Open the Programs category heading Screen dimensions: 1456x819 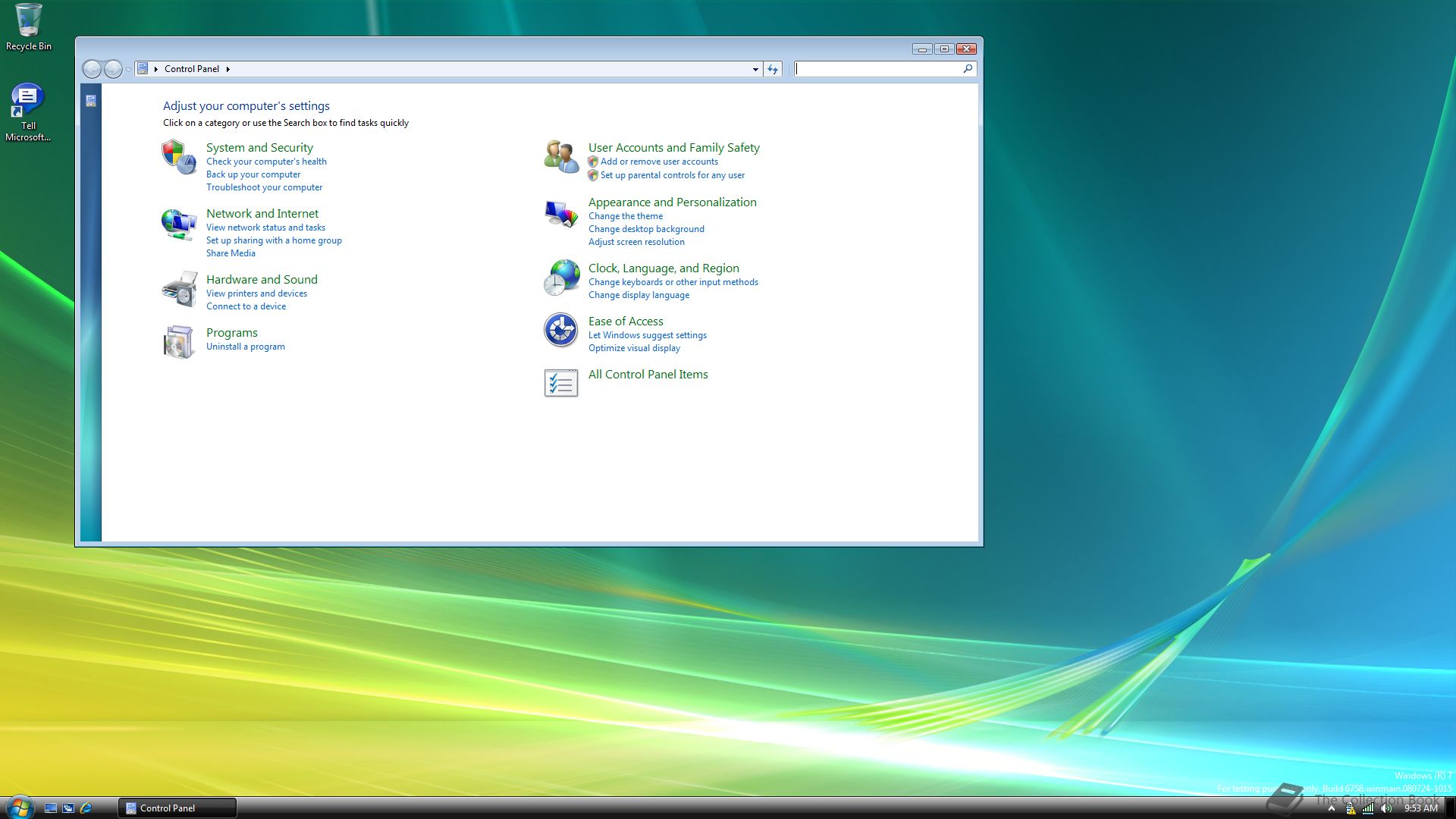(x=232, y=333)
